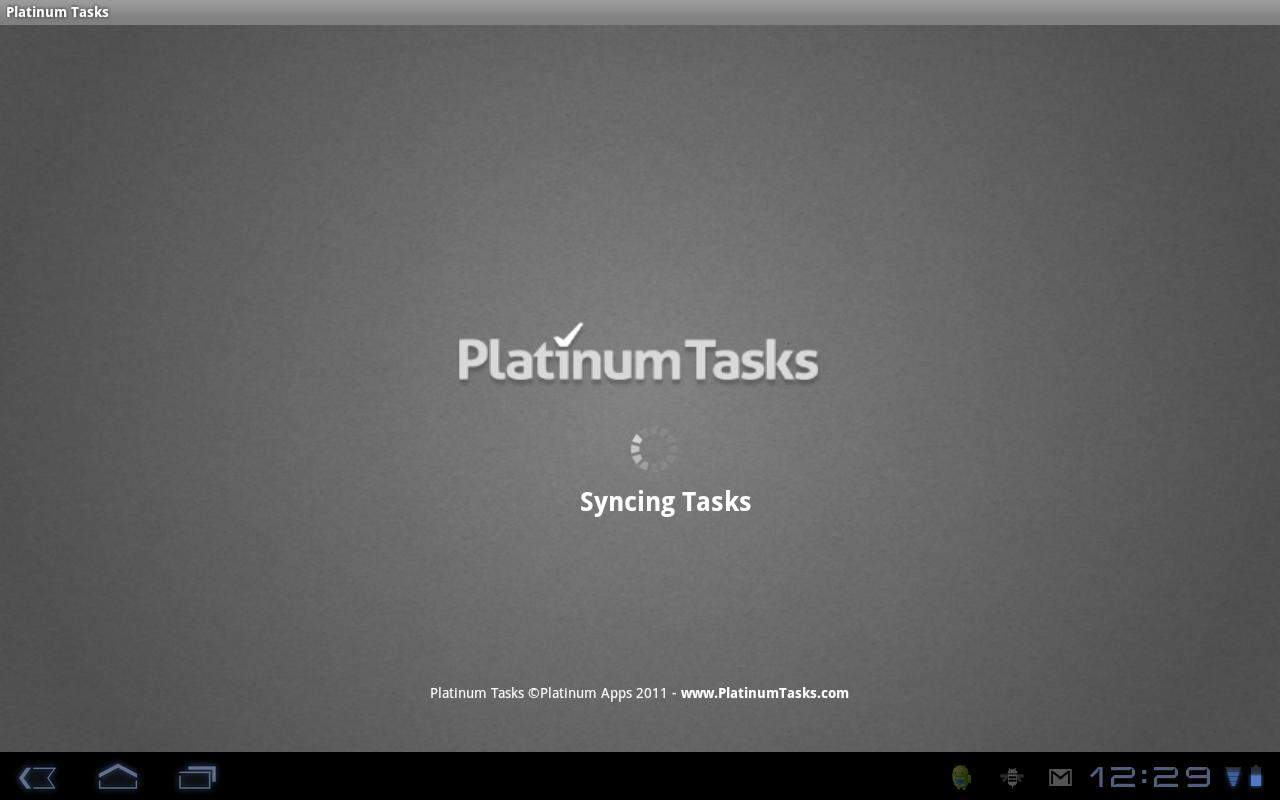Tap the Syncing Tasks label
Image resolution: width=1280 pixels, height=800 pixels.
(665, 501)
